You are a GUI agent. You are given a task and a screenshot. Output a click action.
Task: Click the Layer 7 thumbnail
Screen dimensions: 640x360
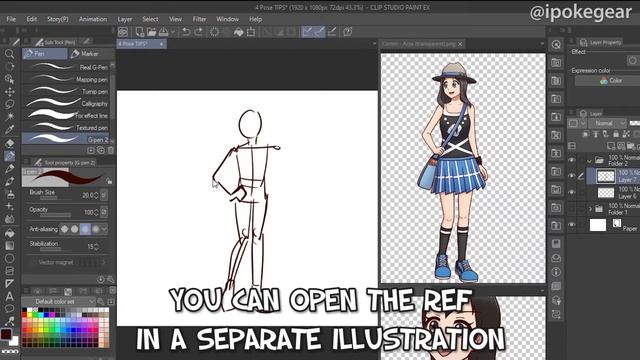[606, 176]
